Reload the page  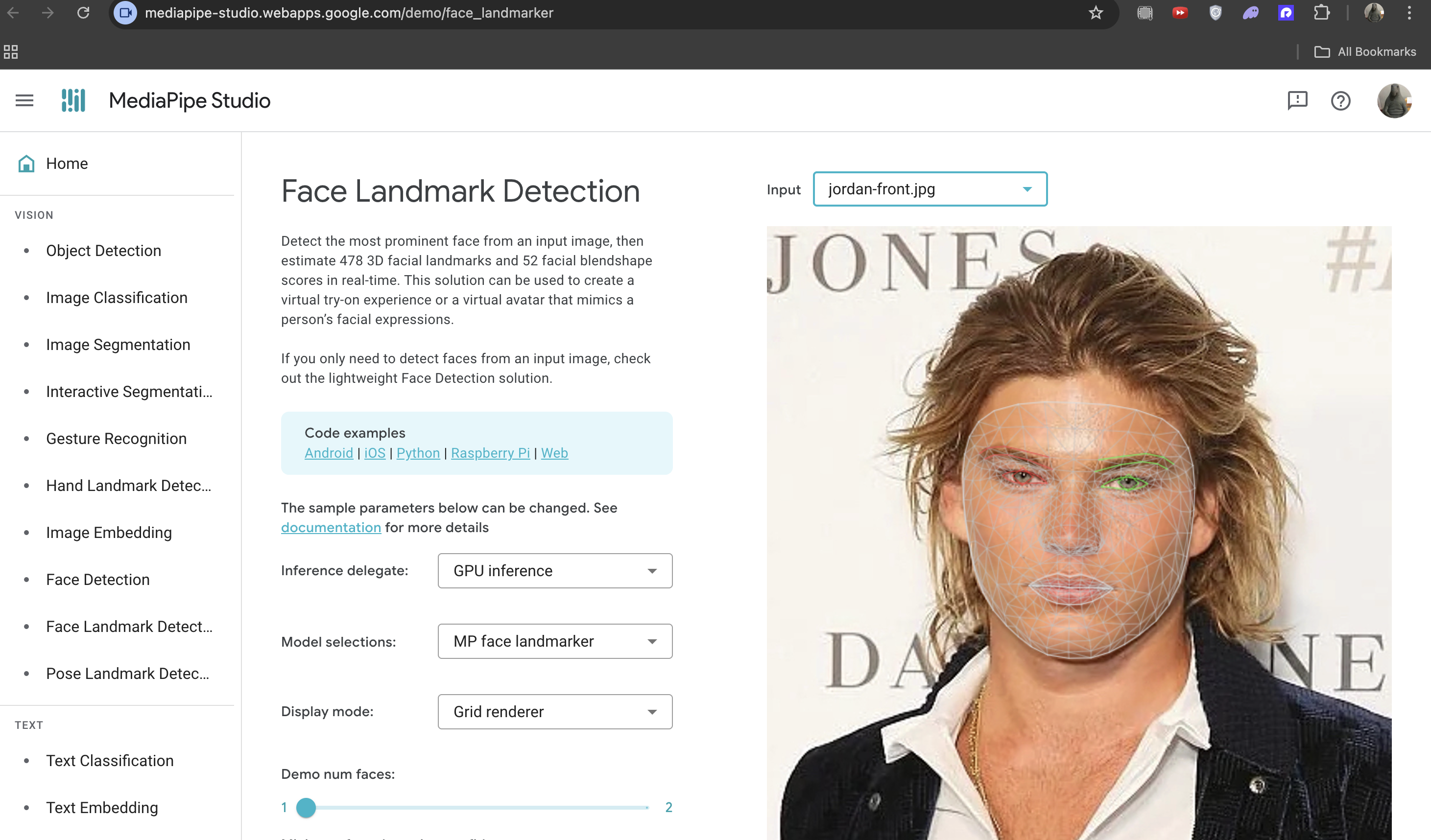(83, 13)
